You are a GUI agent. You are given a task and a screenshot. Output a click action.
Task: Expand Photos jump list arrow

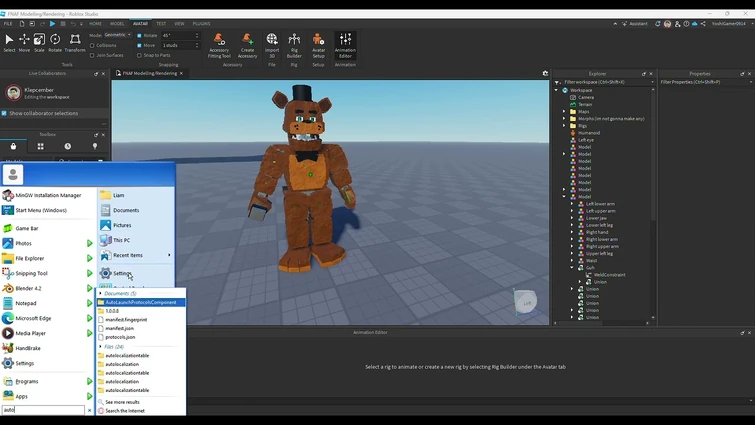pos(90,244)
